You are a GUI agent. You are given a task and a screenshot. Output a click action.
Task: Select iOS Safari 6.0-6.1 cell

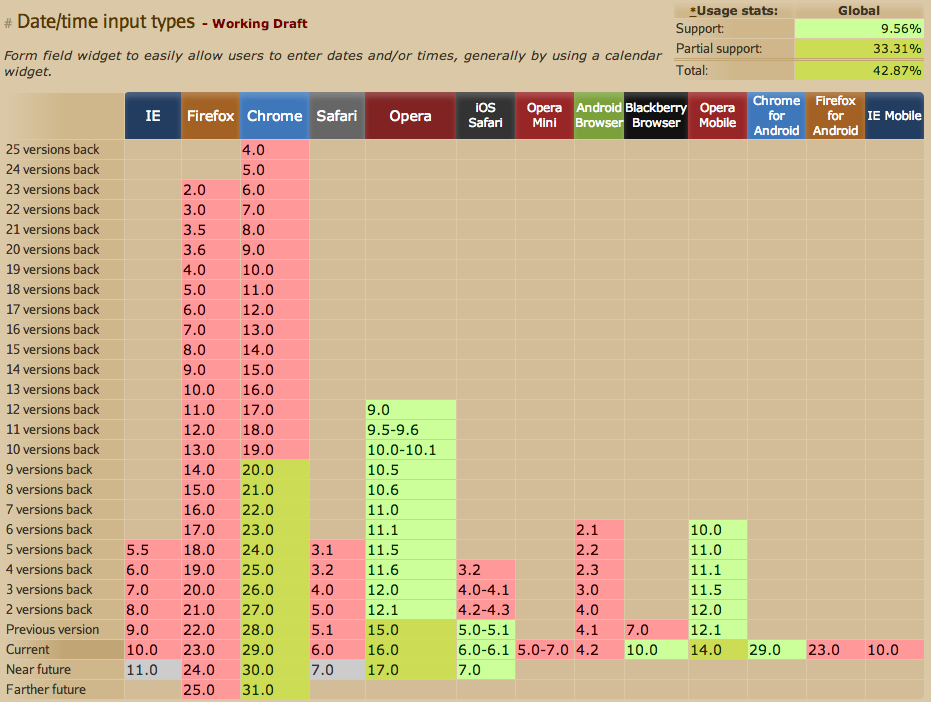click(x=486, y=650)
